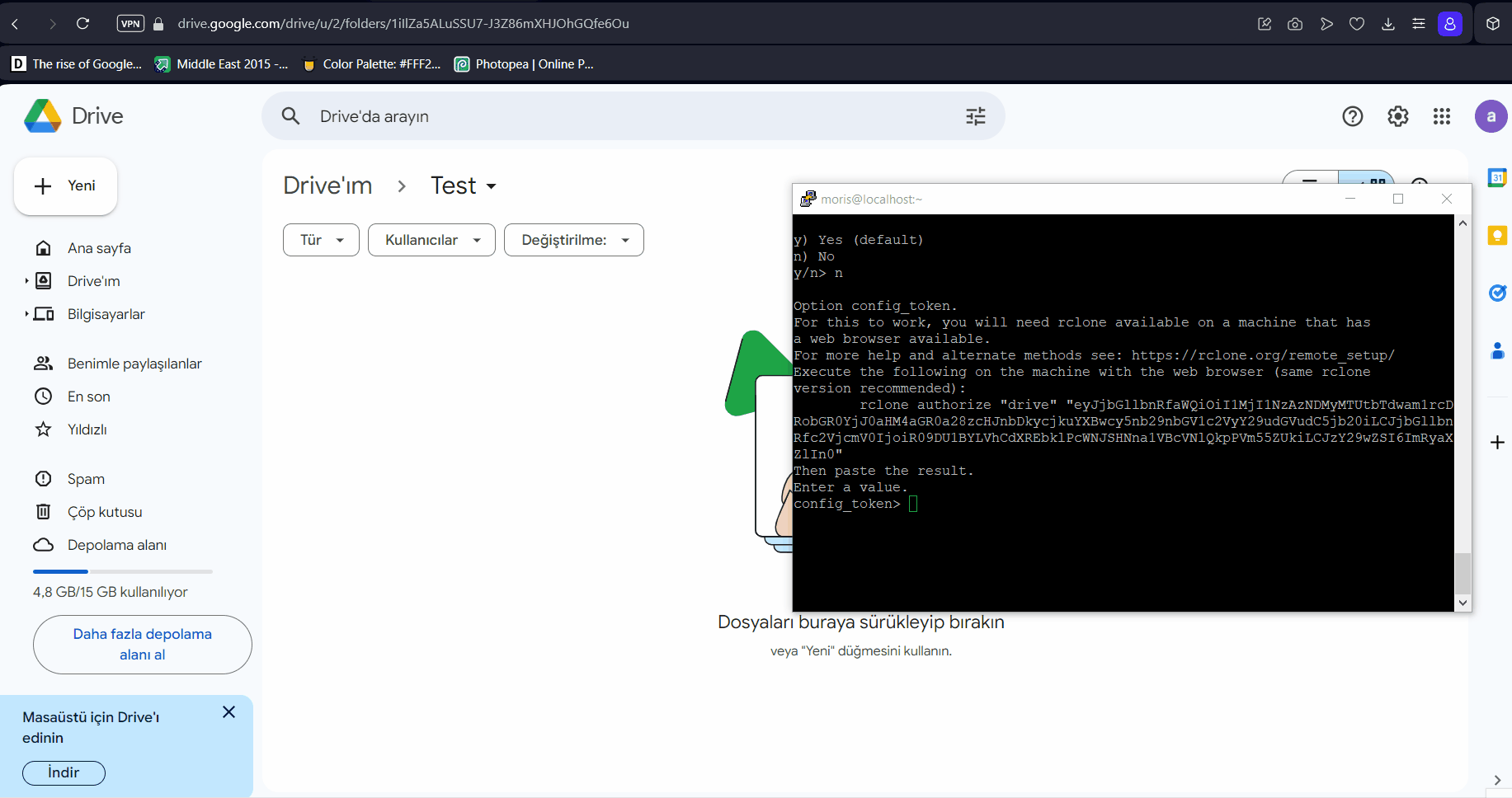Focus the 'Drive'da arayın' search field
This screenshot has height=798, width=1512.
634,116
